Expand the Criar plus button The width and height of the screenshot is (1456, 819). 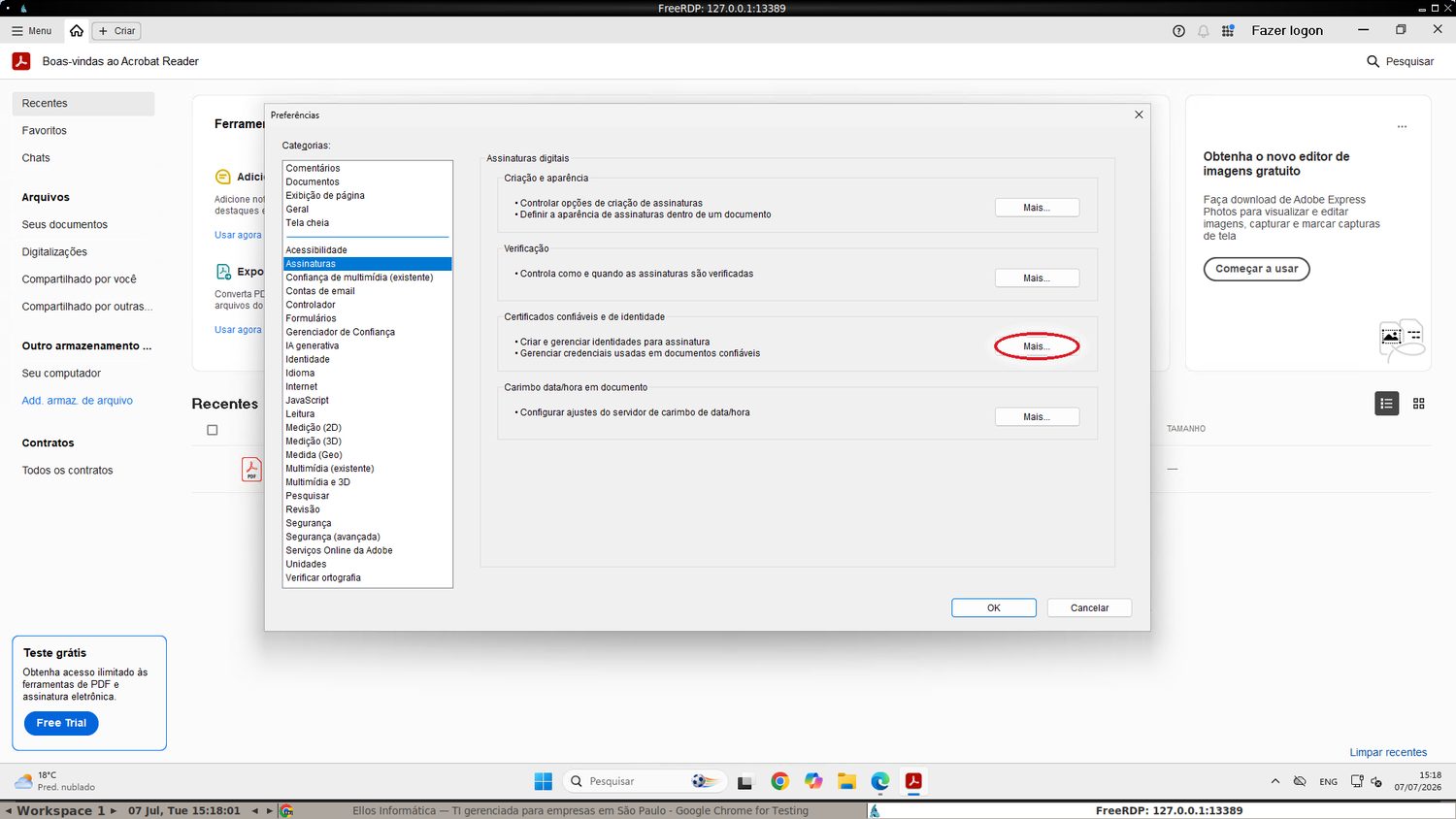(116, 31)
